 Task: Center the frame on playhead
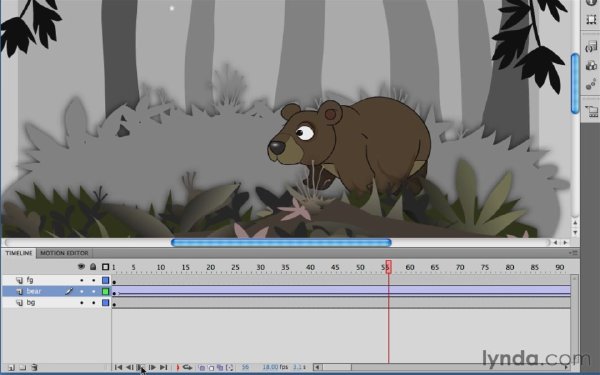click(178, 367)
